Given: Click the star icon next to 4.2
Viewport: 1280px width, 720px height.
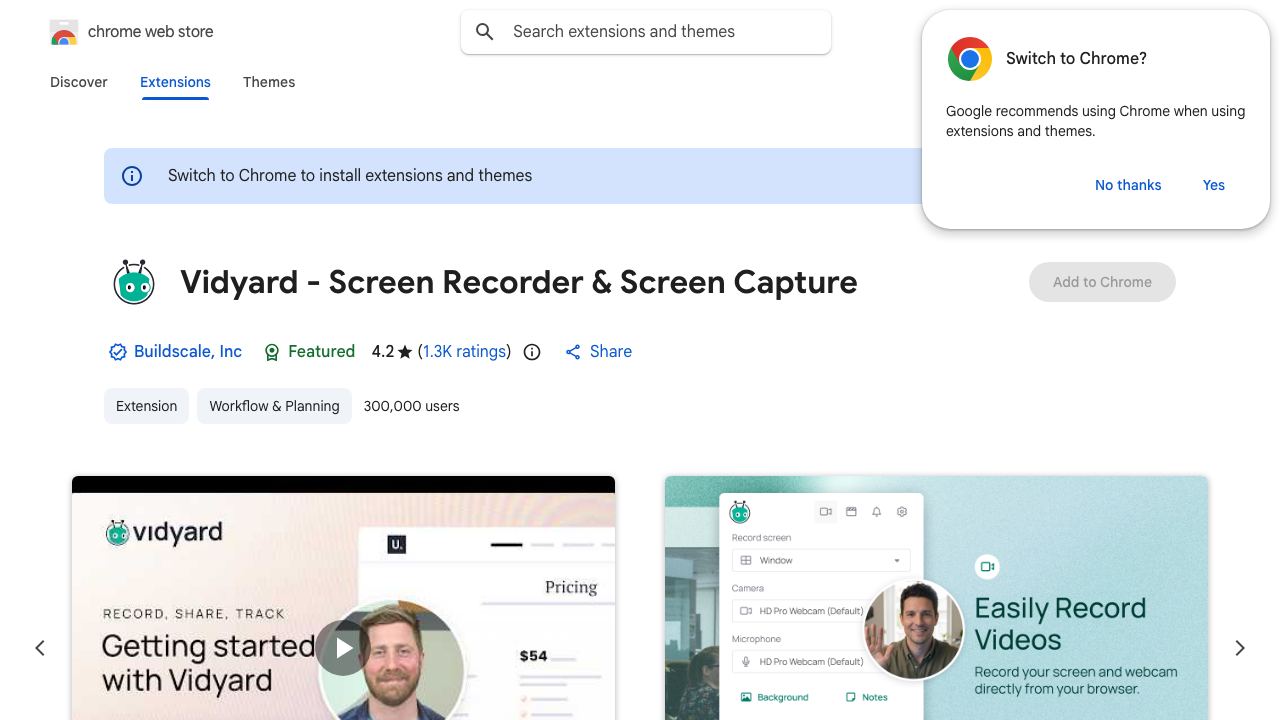Looking at the screenshot, I should (405, 352).
